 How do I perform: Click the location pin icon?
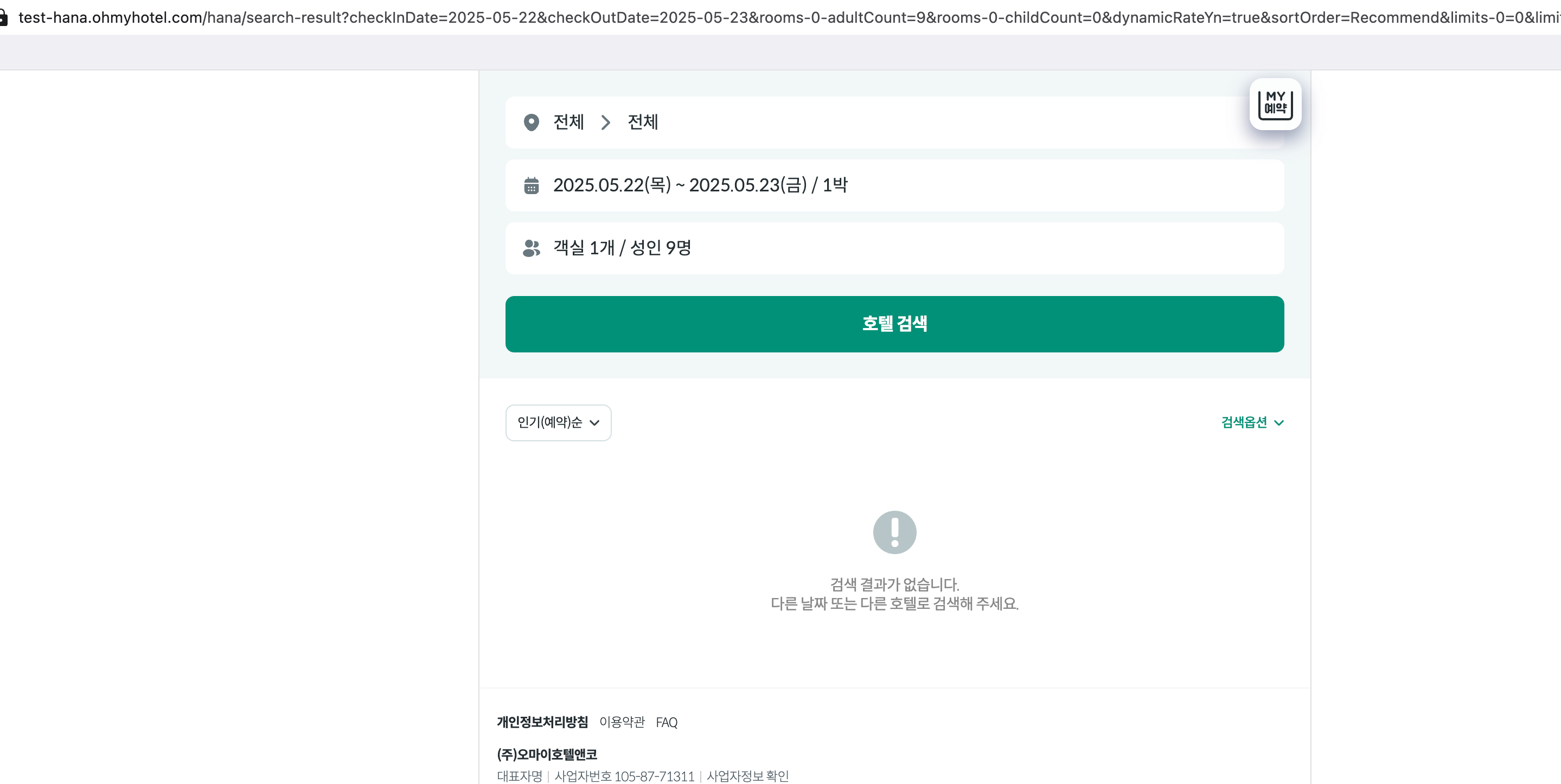point(531,123)
